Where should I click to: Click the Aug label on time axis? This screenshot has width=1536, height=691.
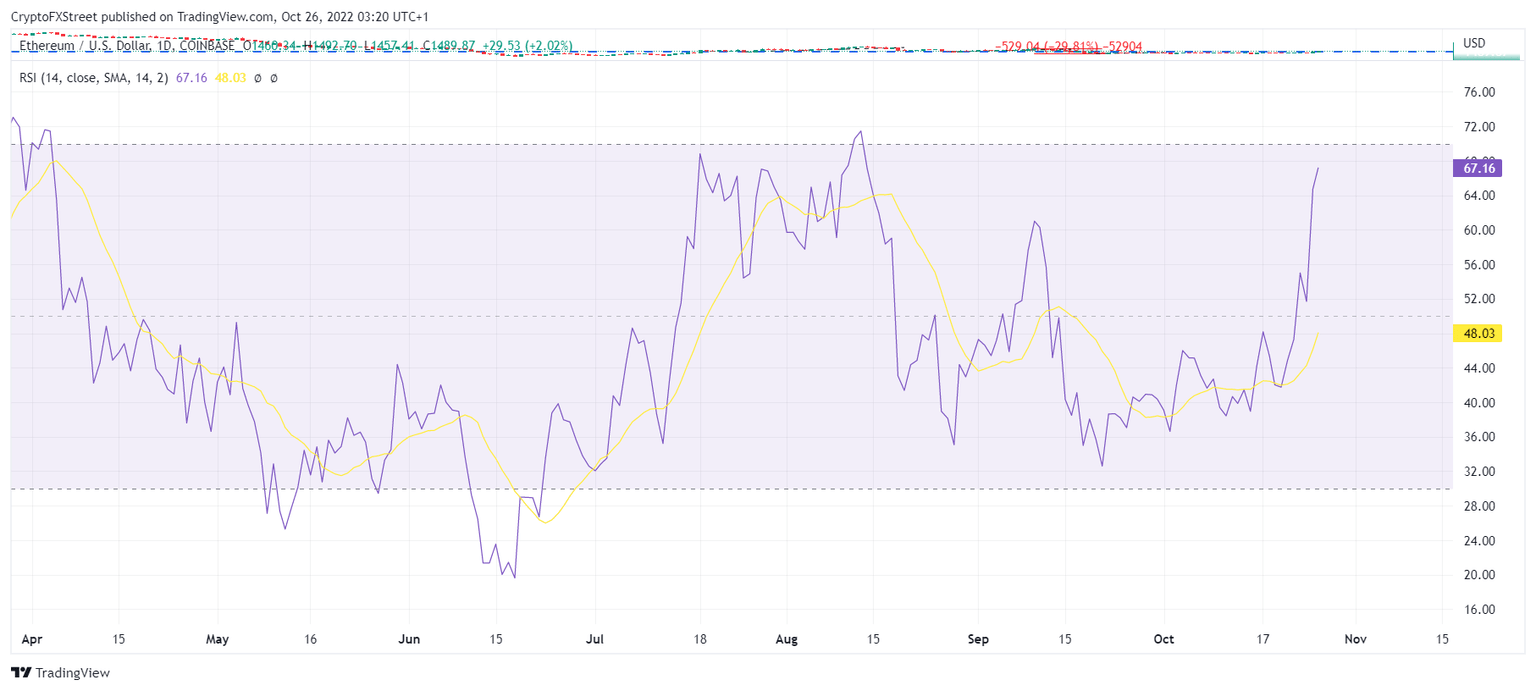click(786, 639)
